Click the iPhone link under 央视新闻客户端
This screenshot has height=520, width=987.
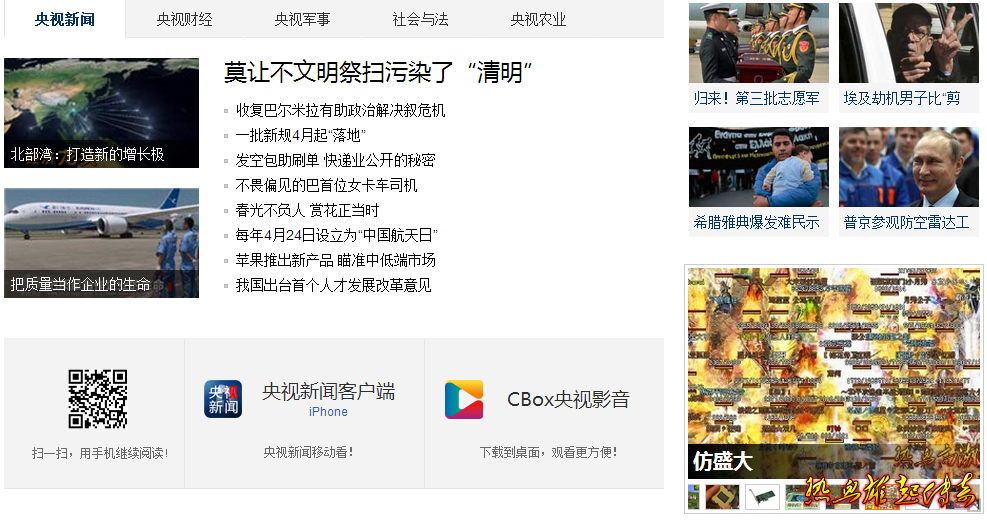pyautogui.click(x=328, y=412)
